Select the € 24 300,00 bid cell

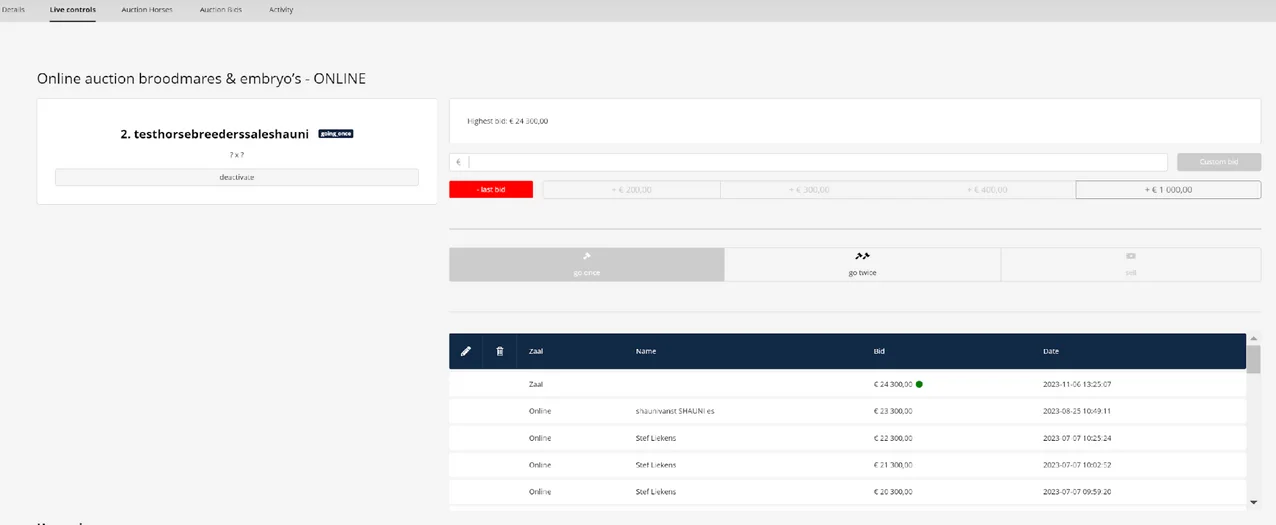(892, 384)
